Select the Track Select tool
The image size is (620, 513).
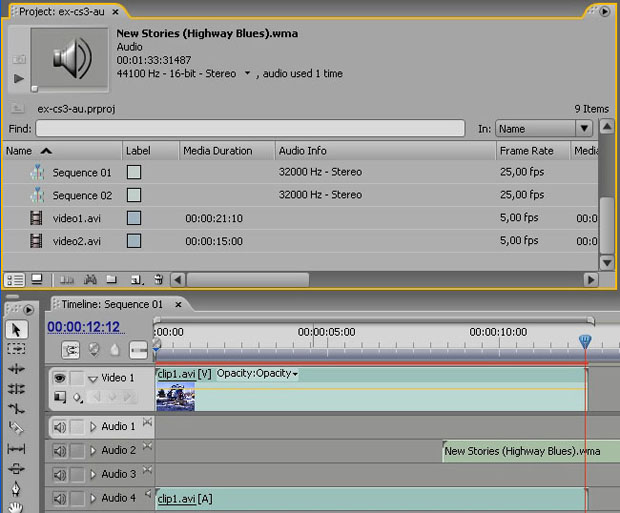16,349
